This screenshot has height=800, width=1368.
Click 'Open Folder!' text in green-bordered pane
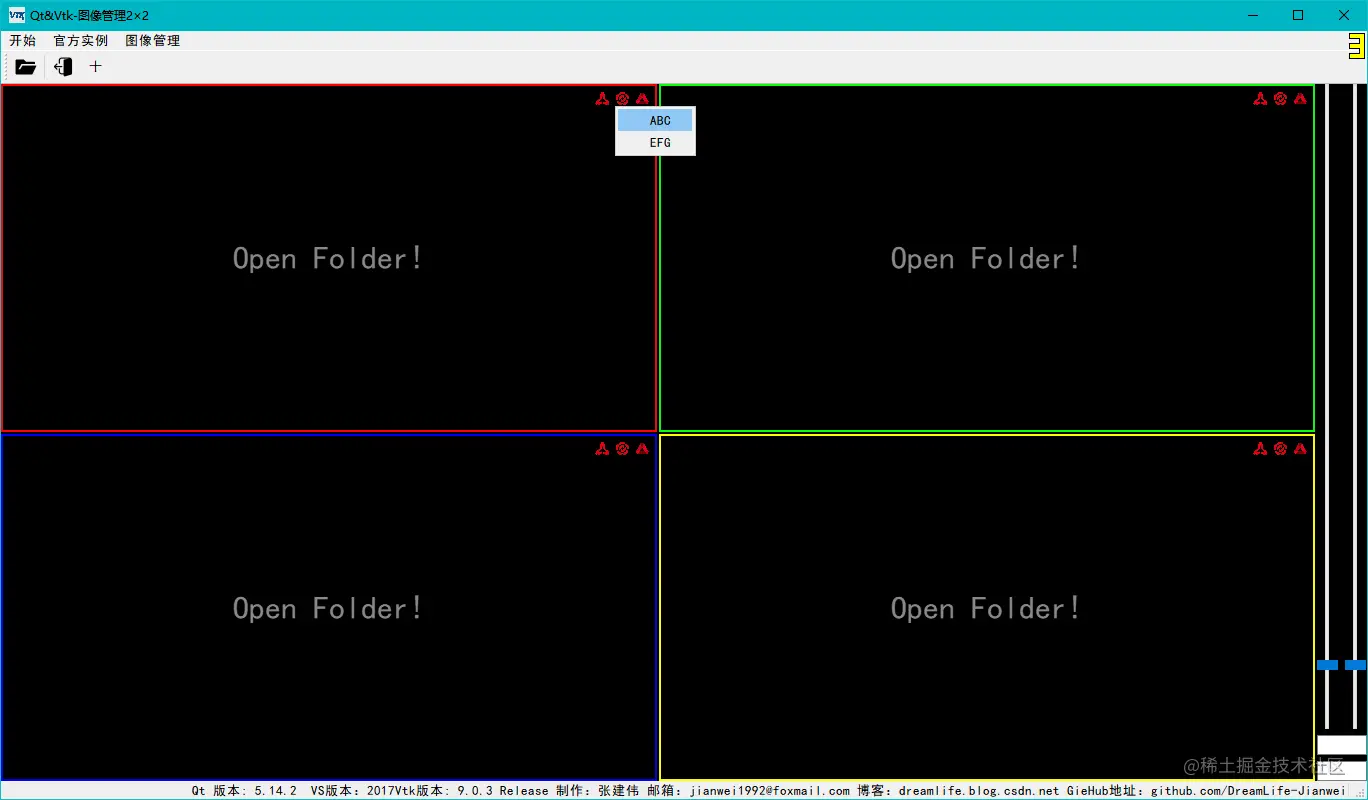coord(986,259)
